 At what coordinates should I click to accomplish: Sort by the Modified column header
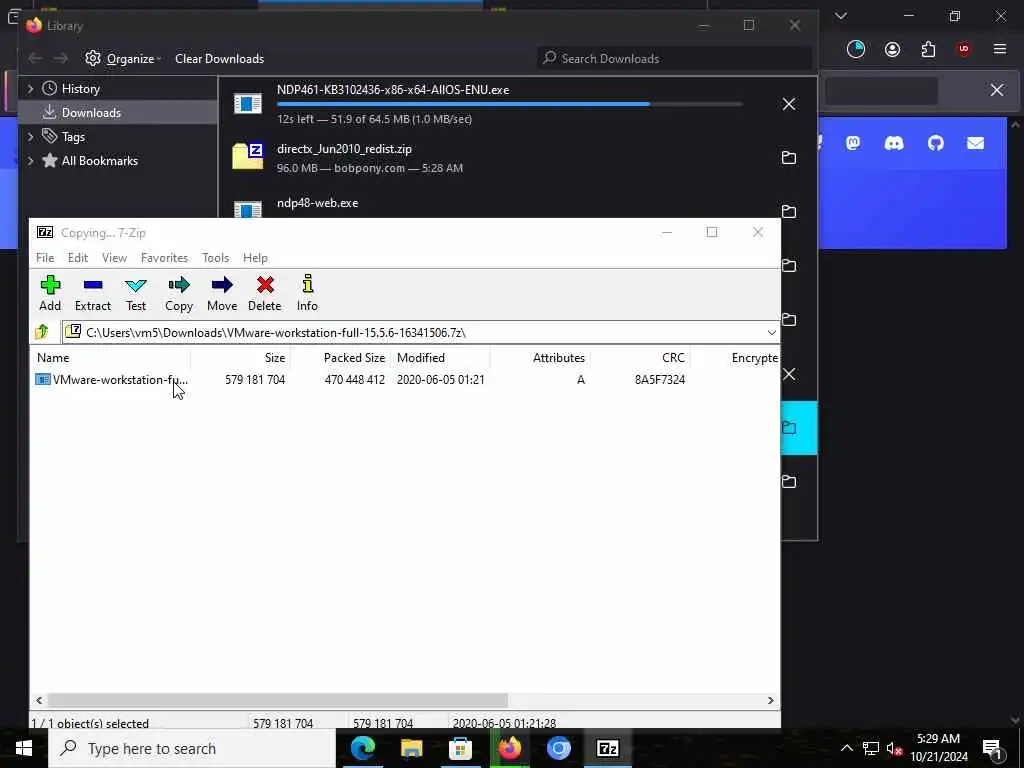[x=440, y=358]
